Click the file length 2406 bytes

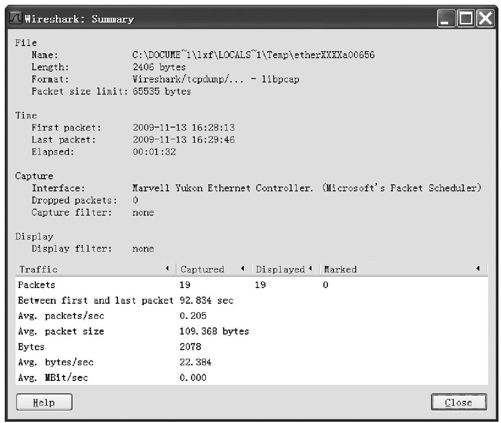(159, 67)
